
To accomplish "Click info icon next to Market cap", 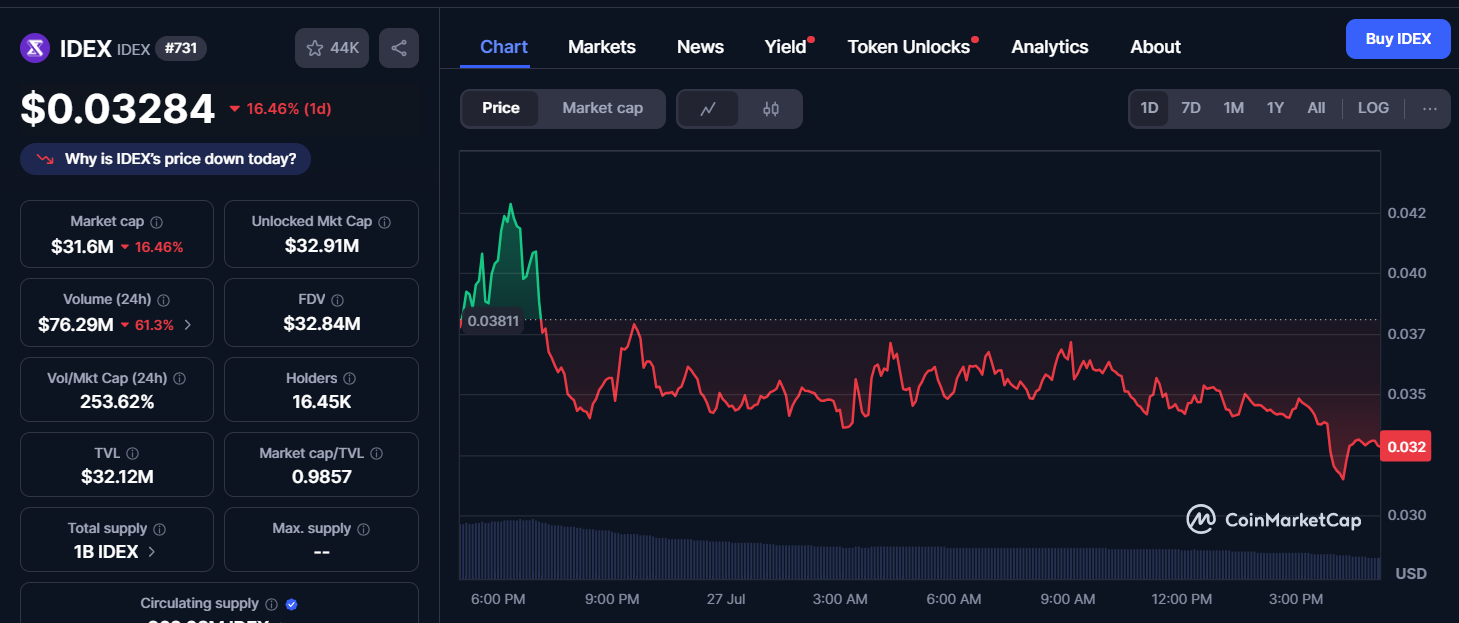I will coord(157,222).
